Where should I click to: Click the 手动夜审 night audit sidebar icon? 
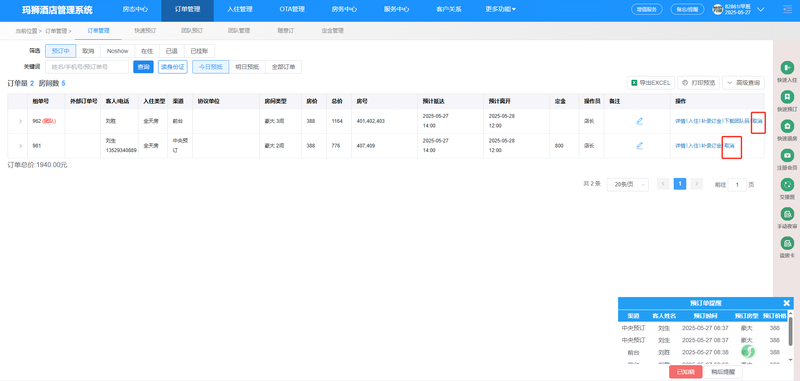click(x=787, y=213)
